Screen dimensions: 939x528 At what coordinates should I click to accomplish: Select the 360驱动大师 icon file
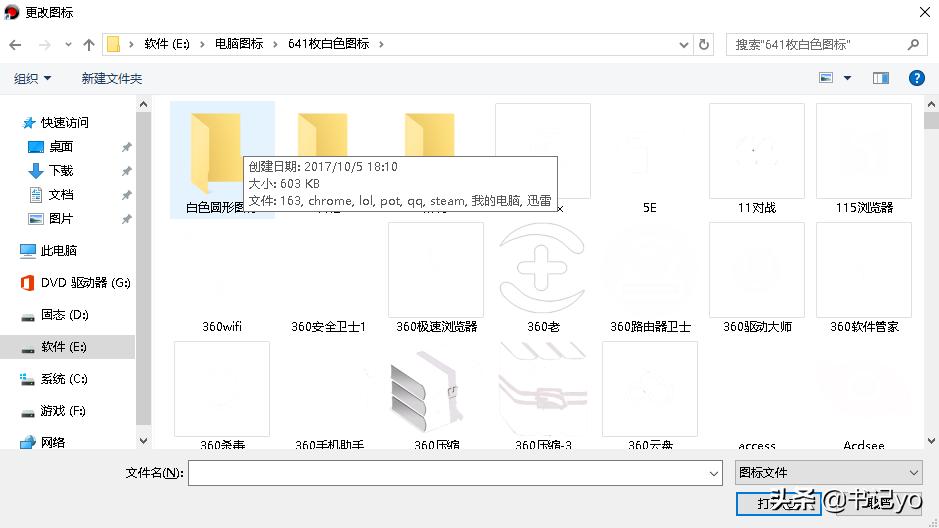[757, 279]
